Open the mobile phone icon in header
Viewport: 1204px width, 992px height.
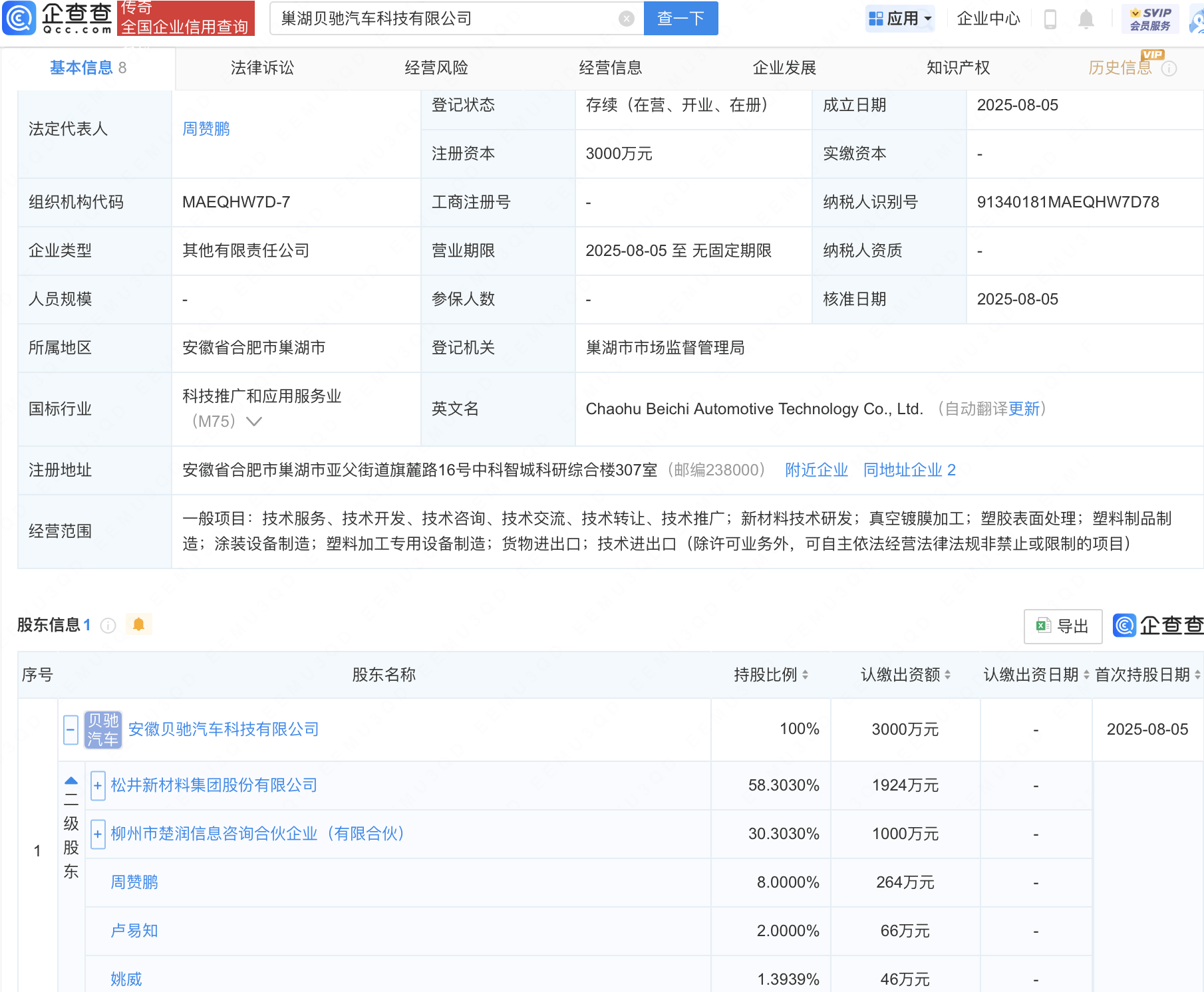[1050, 19]
